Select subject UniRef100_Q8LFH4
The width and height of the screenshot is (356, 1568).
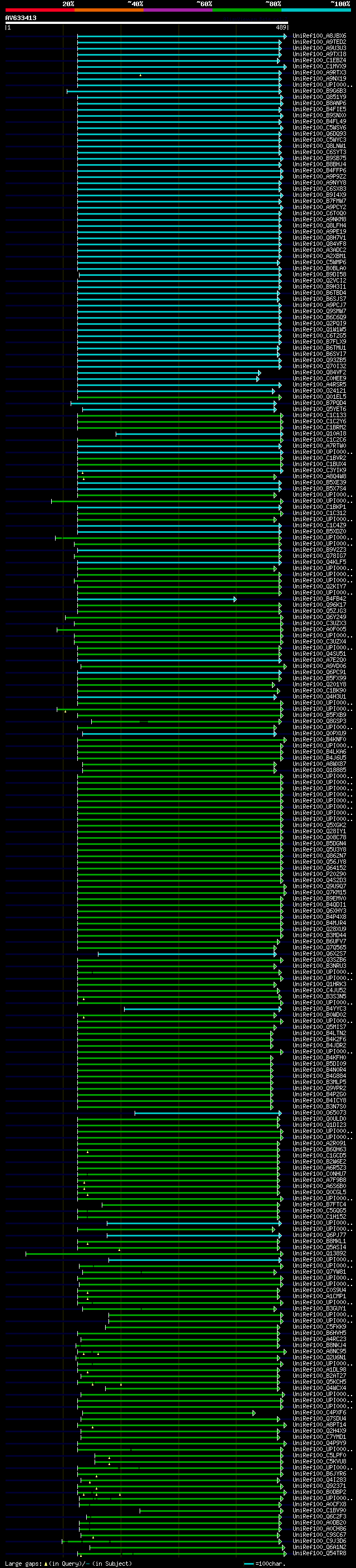(x=319, y=226)
